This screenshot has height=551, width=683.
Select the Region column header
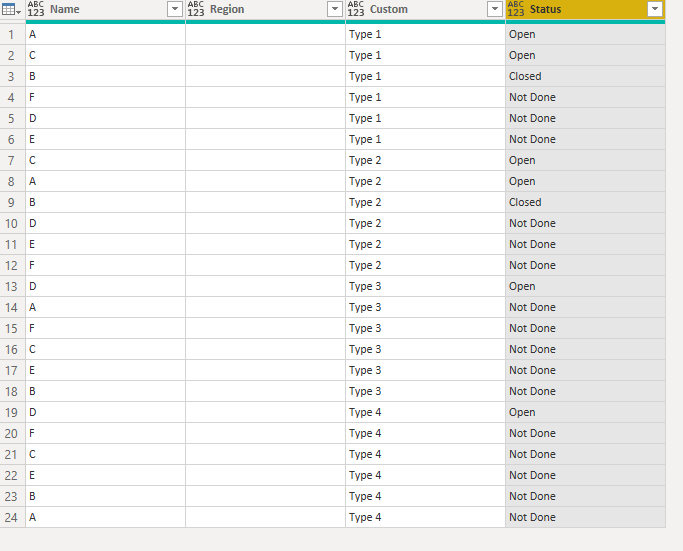(x=265, y=9)
